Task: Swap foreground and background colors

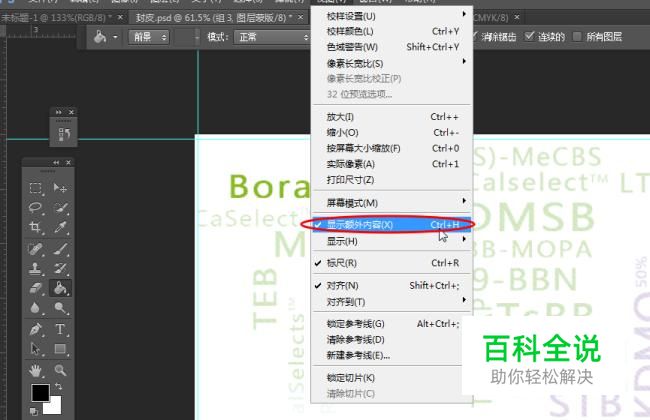Action: tap(58, 386)
